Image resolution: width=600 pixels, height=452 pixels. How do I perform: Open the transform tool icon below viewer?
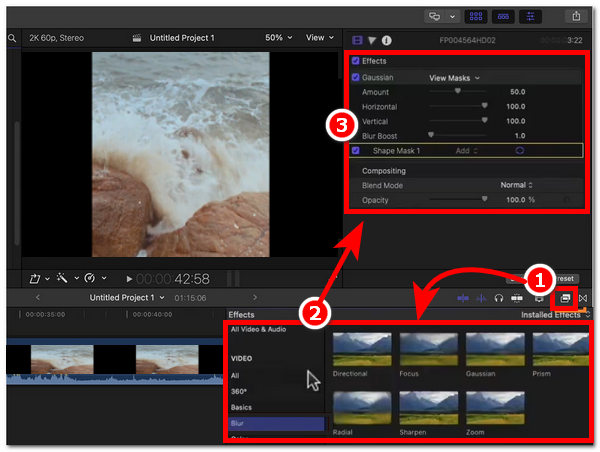(x=35, y=278)
